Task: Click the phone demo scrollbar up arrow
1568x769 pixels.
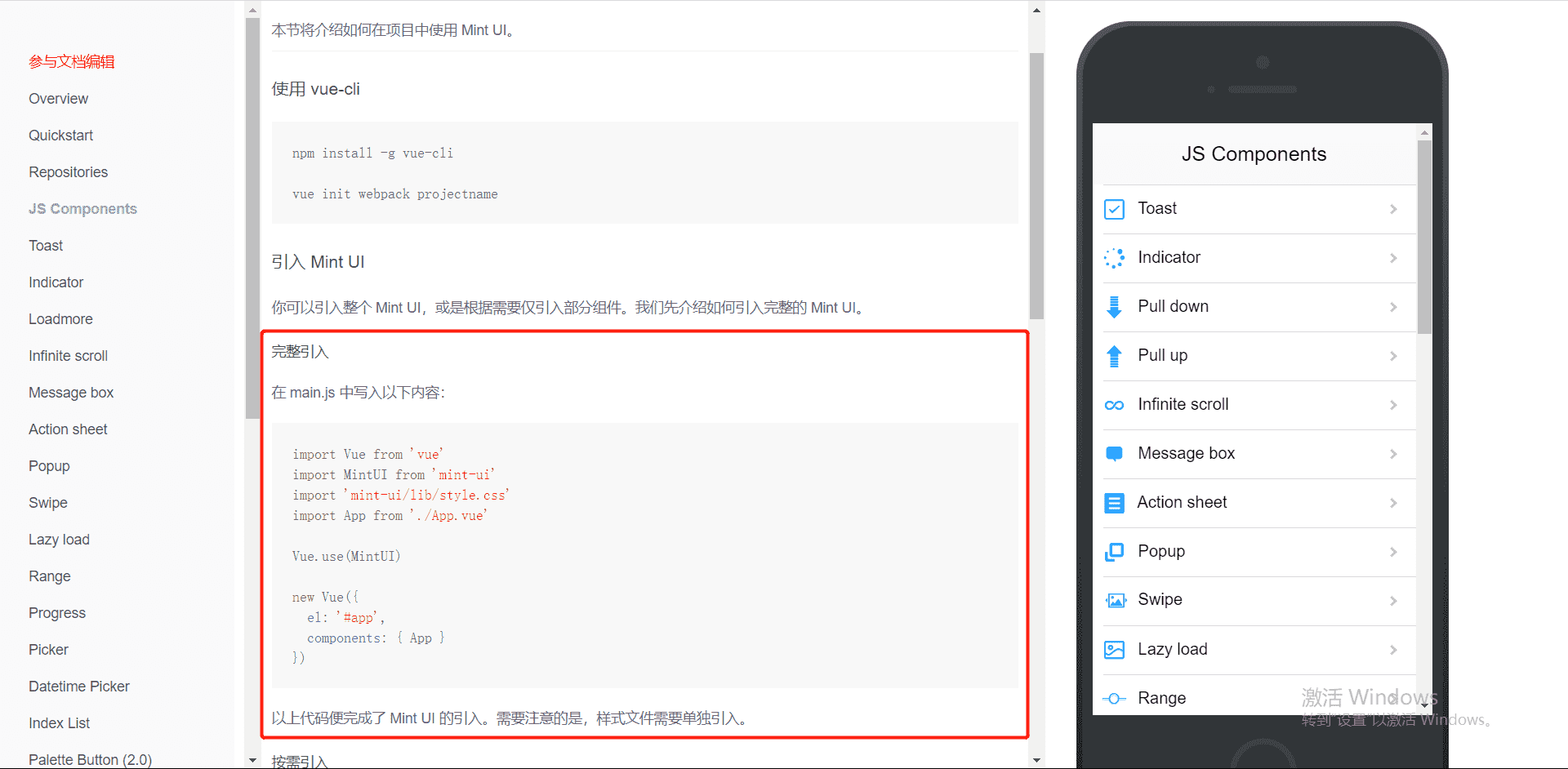Action: 1425,132
